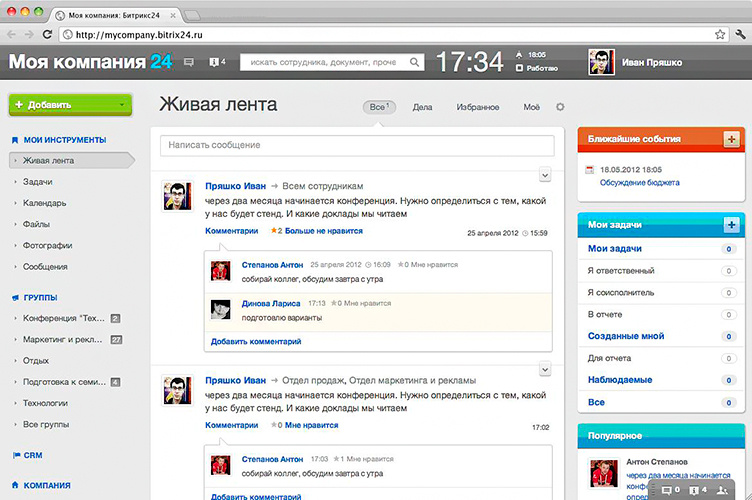Click Добавить комментарий under first post
Viewport: 752px width, 500px height.
256,341
